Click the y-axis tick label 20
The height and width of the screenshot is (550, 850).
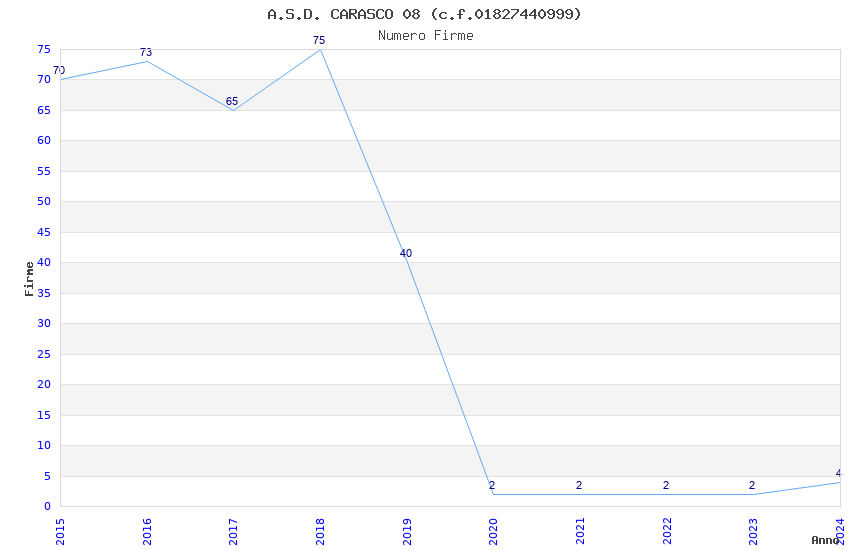(x=44, y=385)
